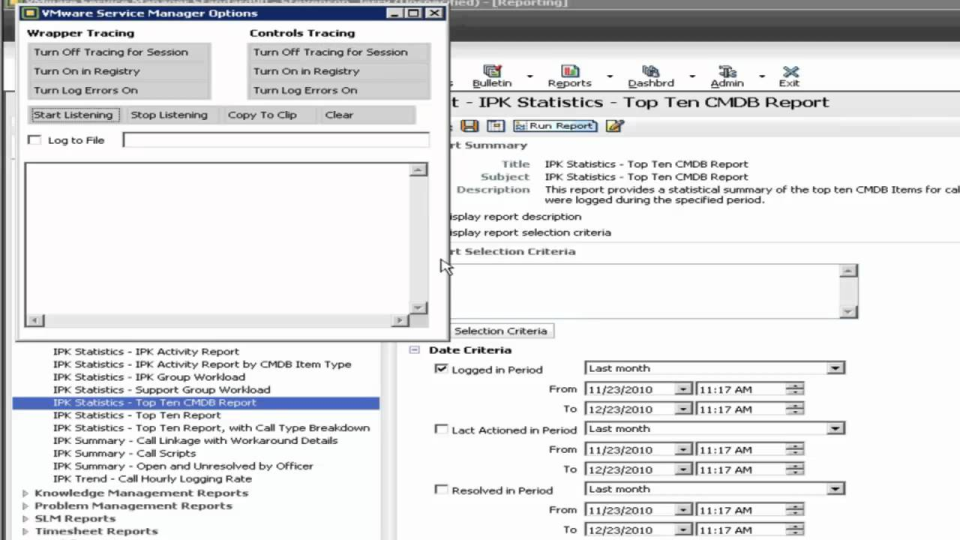960x540 pixels.
Task: Click the Log to File path field
Action: [276, 140]
